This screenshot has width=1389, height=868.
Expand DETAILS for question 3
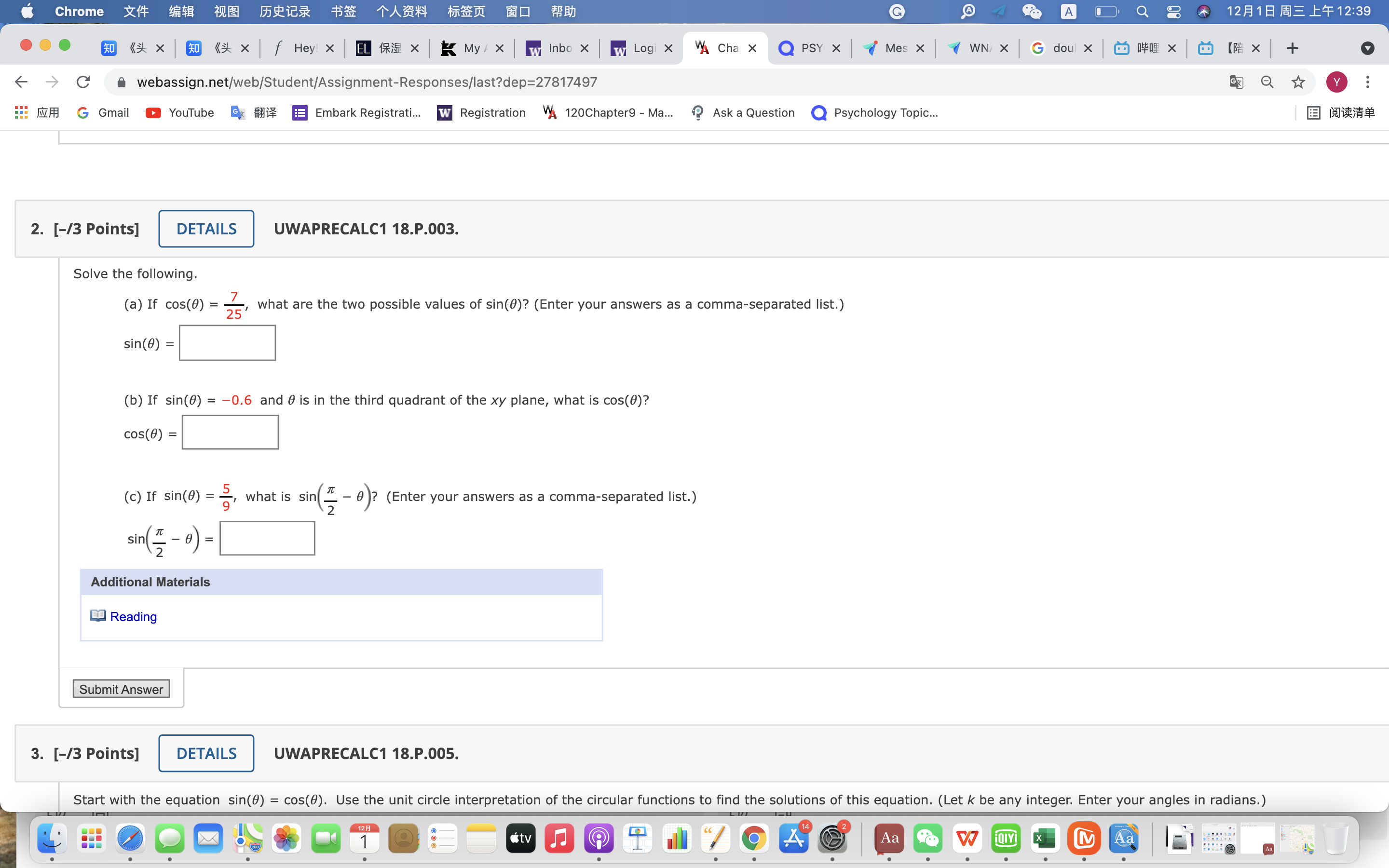tap(206, 753)
